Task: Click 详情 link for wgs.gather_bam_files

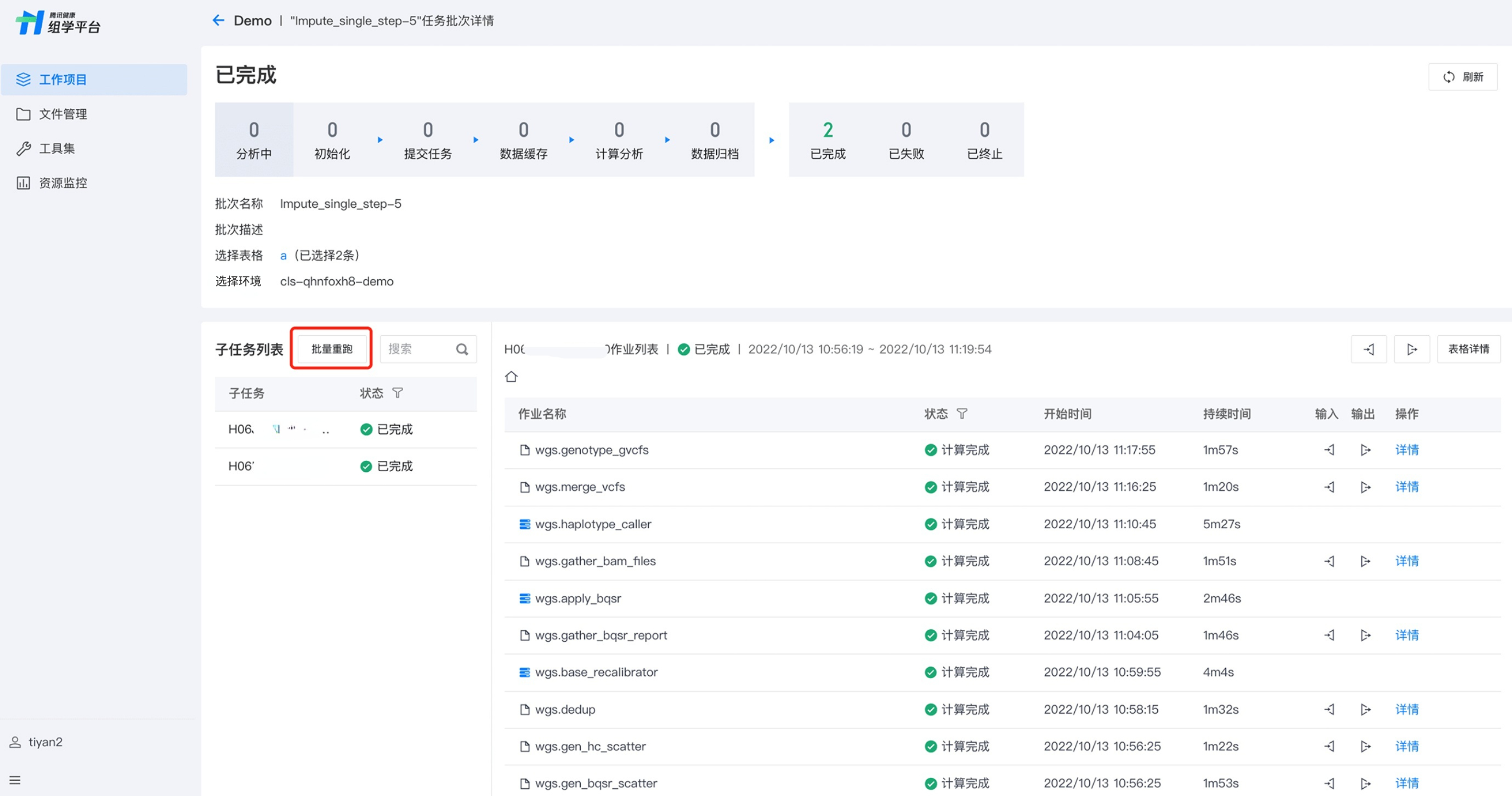Action: 1406,561
